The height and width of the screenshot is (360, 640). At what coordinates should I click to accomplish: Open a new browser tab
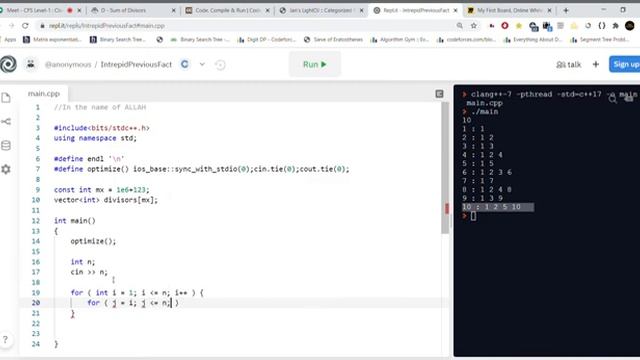tap(566, 10)
